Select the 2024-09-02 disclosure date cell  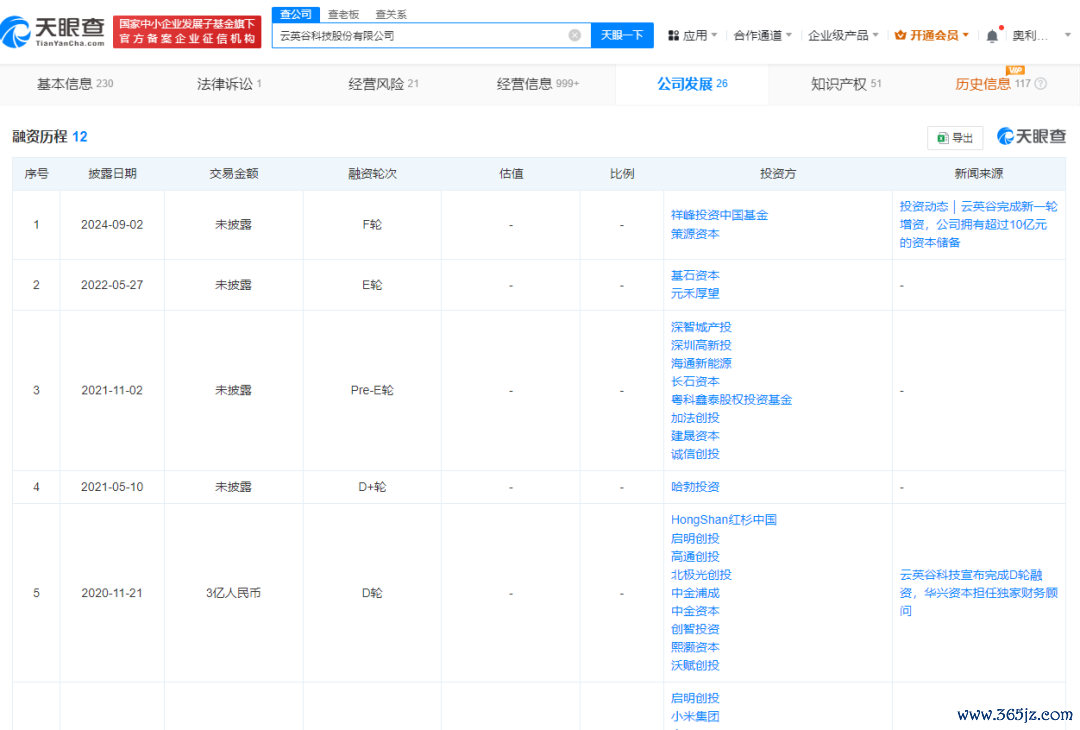click(112, 225)
